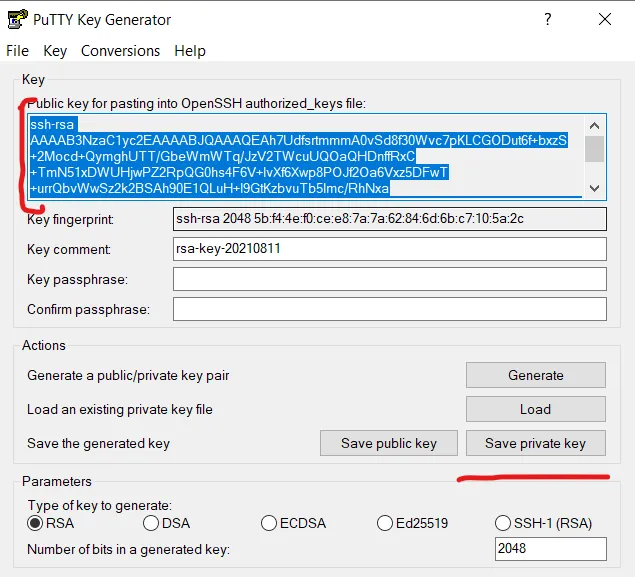635x577 pixels.
Task: Click the public key scrollbar up arrow
Action: pyautogui.click(x=595, y=126)
